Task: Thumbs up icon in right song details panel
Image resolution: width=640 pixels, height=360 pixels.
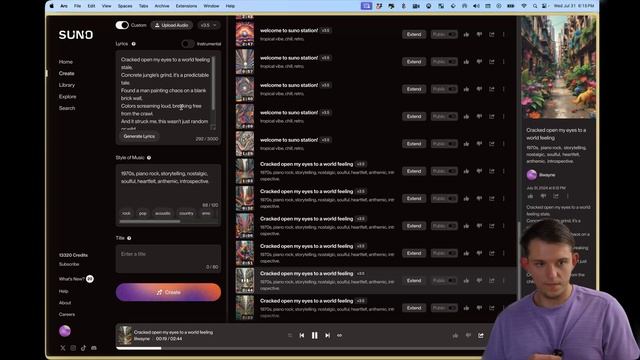Action: click(531, 196)
